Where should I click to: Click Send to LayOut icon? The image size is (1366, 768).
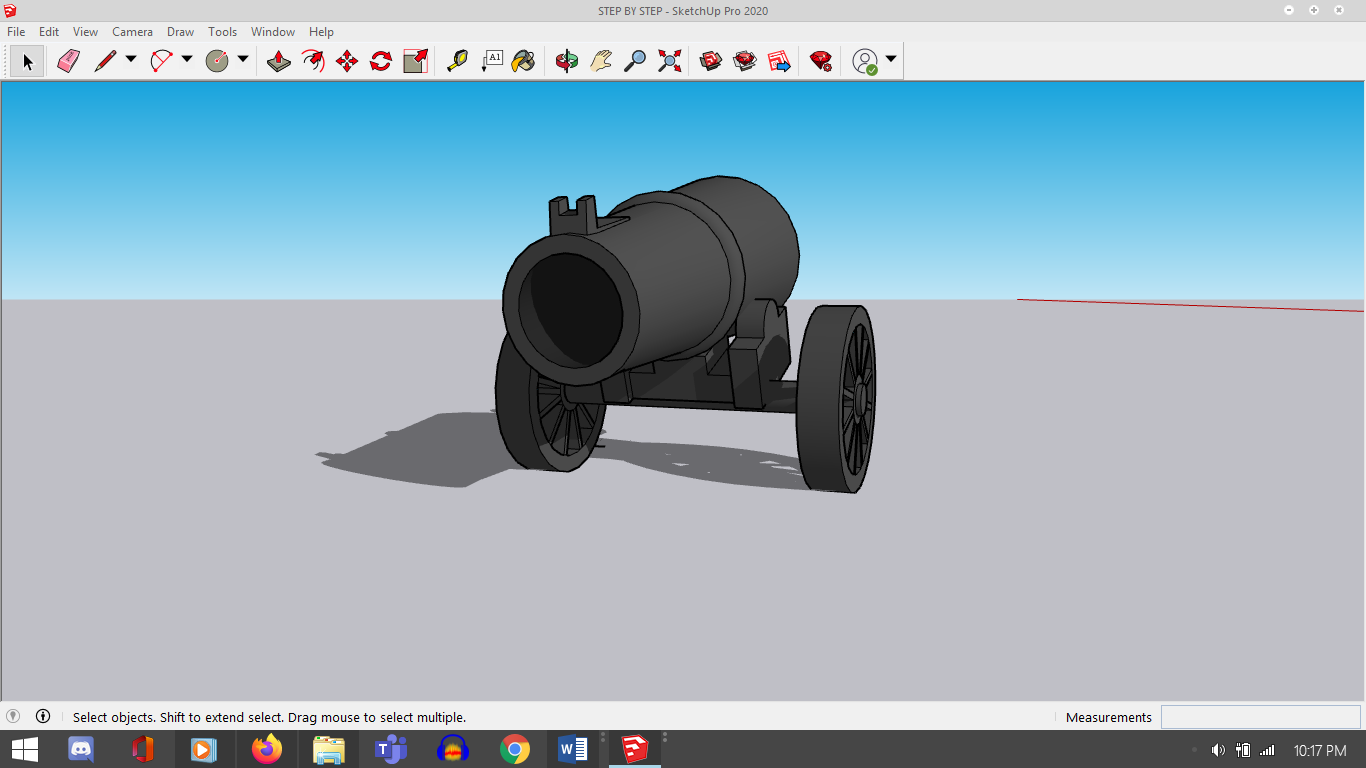(779, 61)
